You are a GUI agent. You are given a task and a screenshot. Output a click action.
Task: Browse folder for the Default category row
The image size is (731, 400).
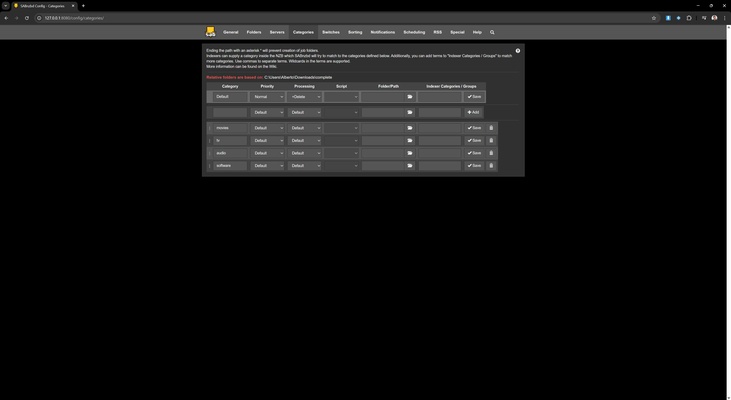coord(410,97)
